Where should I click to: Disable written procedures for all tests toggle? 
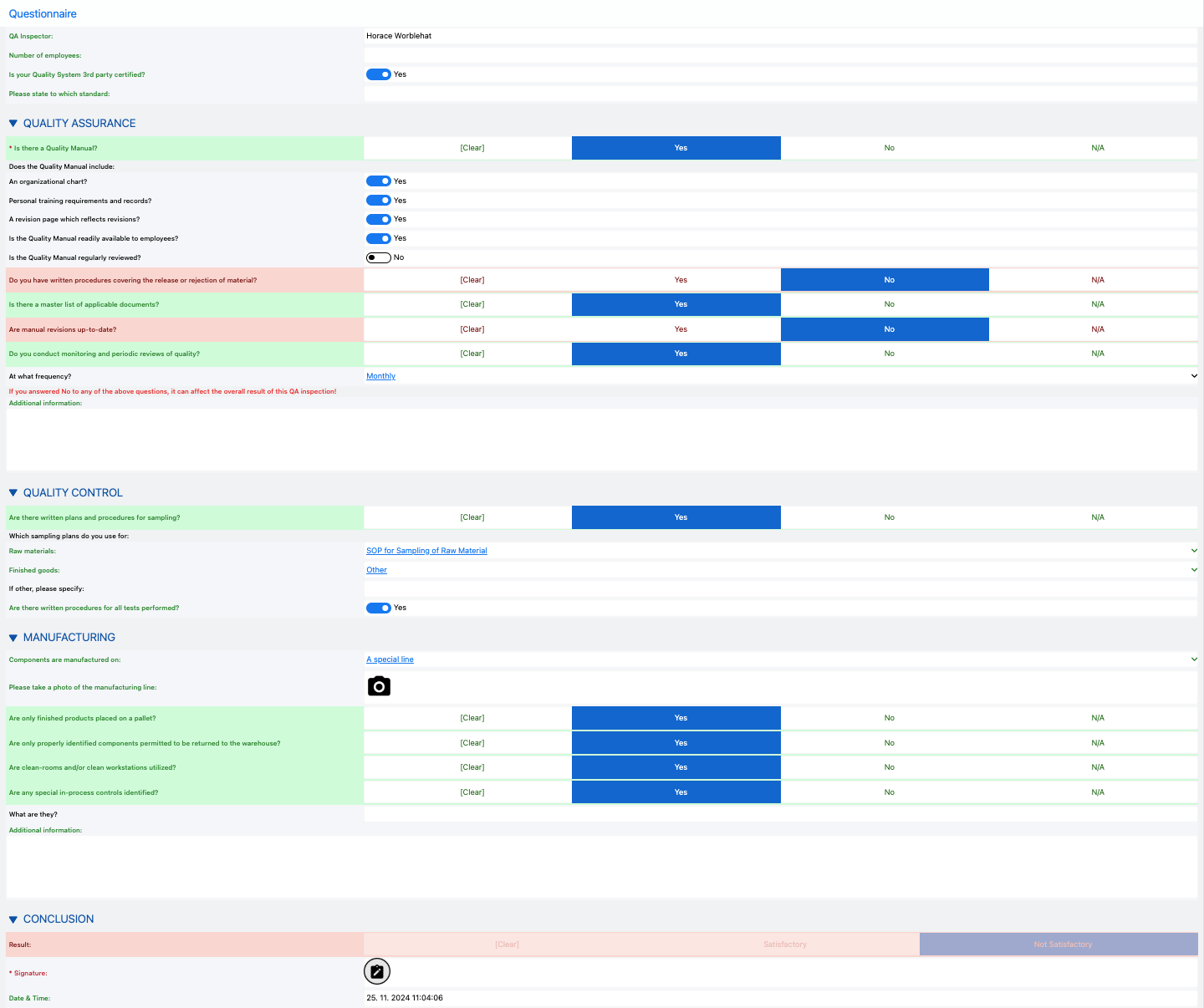[379, 608]
